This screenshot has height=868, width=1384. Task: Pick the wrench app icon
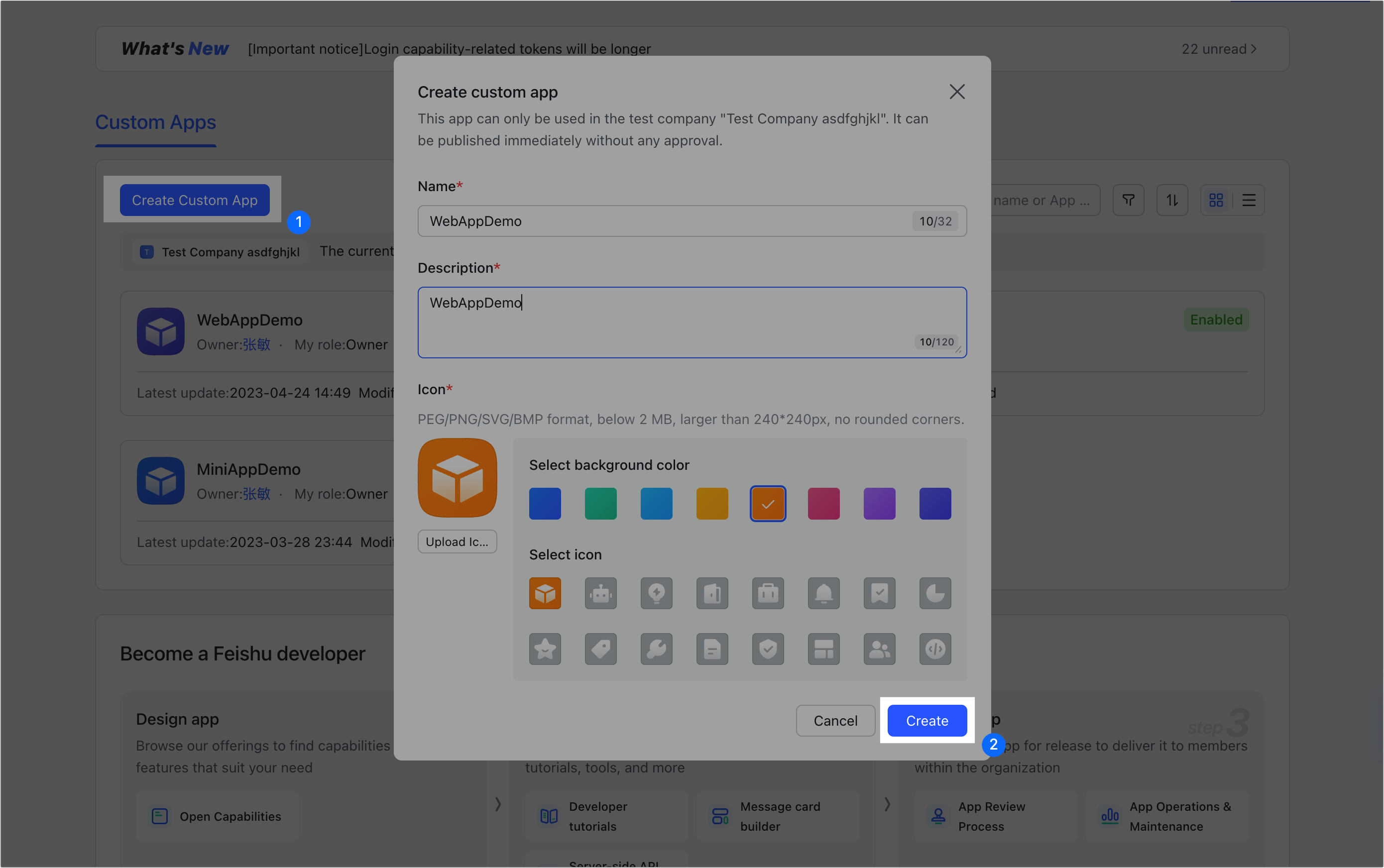tap(656, 649)
